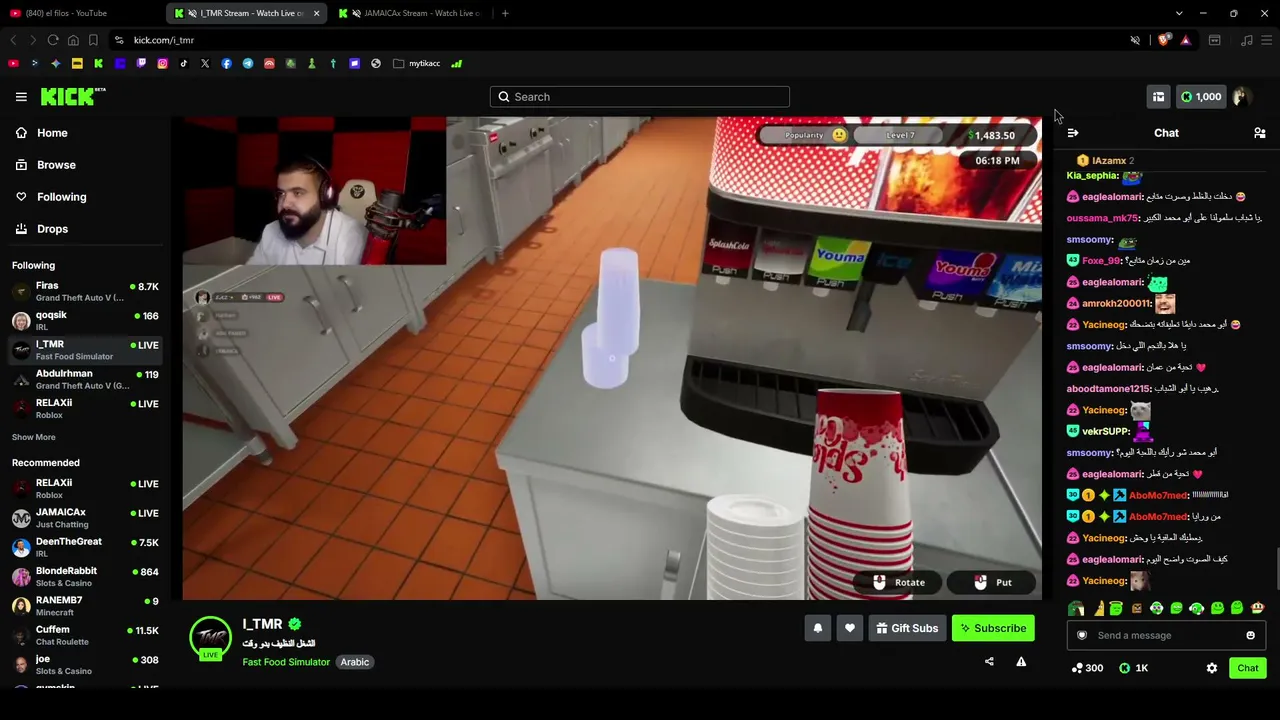
Task: Reload the page
Action: (x=53, y=40)
